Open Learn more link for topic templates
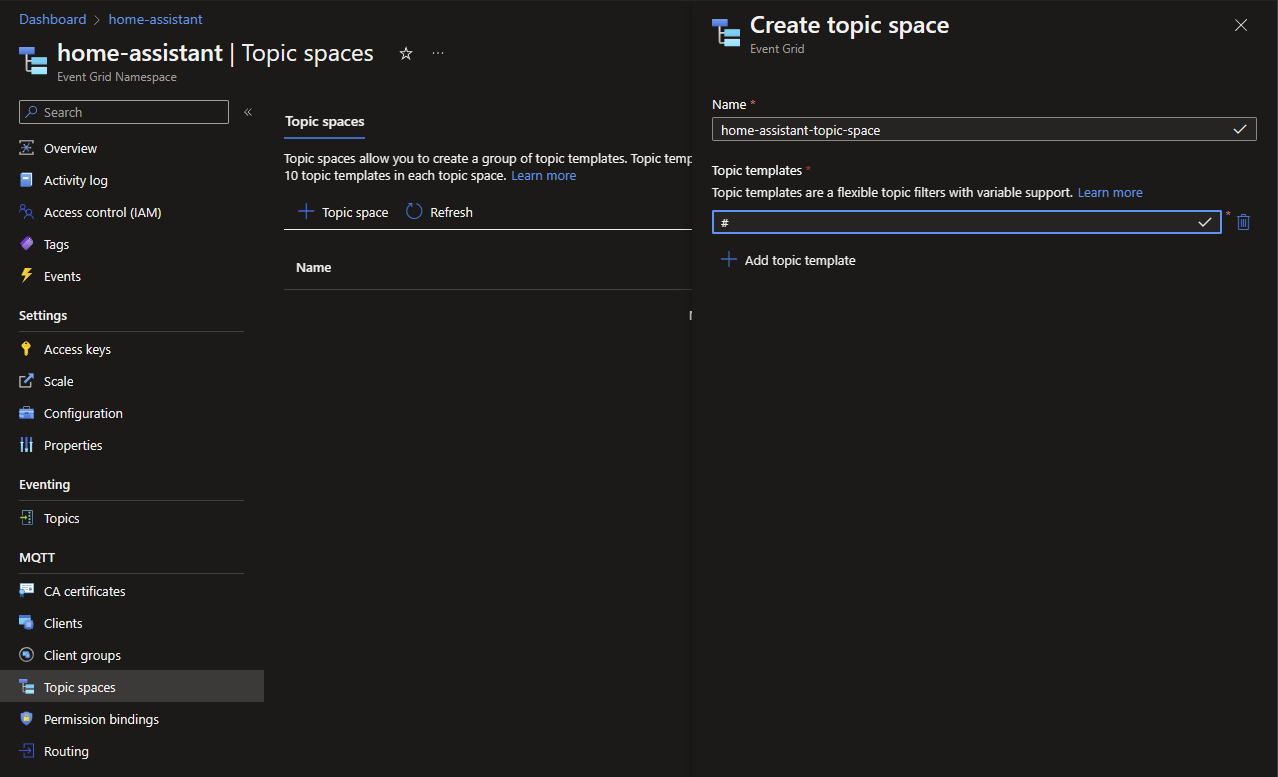 (x=1110, y=192)
